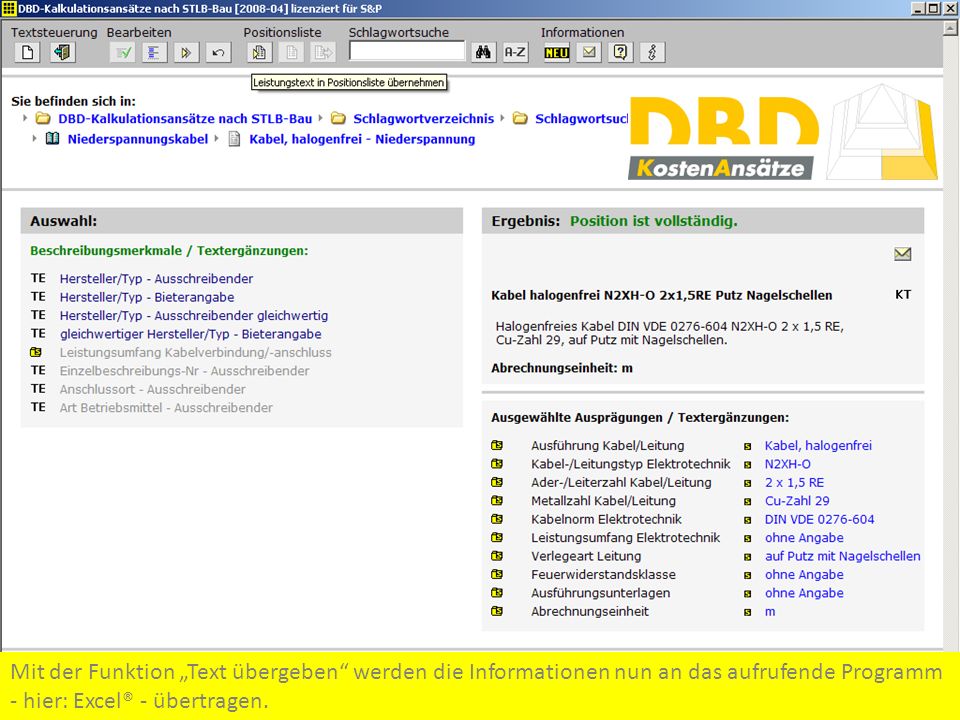Image resolution: width=960 pixels, height=720 pixels.
Task: Click yellow icon beside Kabelnorm Elektrotechnik
Action: [497, 519]
